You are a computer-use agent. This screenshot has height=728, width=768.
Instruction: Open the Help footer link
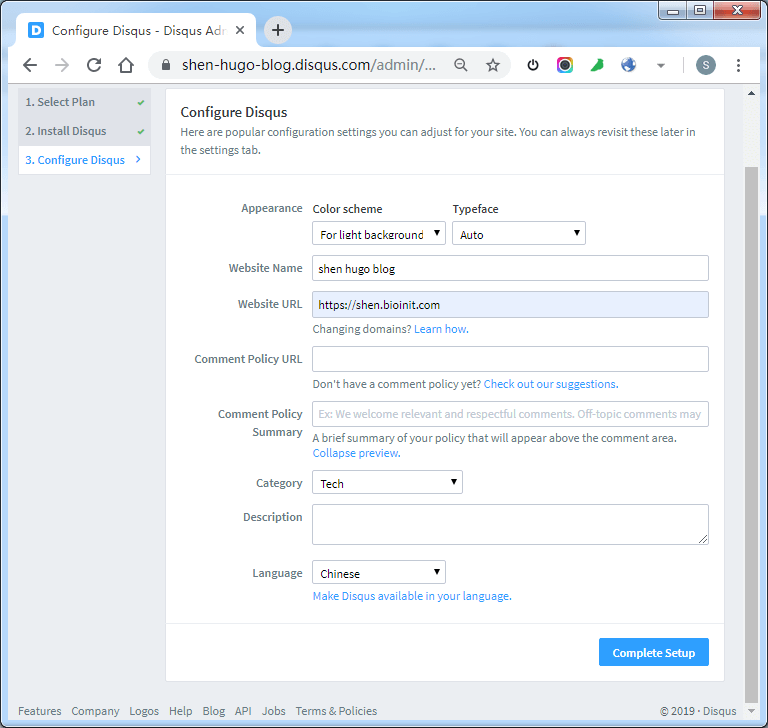[181, 711]
